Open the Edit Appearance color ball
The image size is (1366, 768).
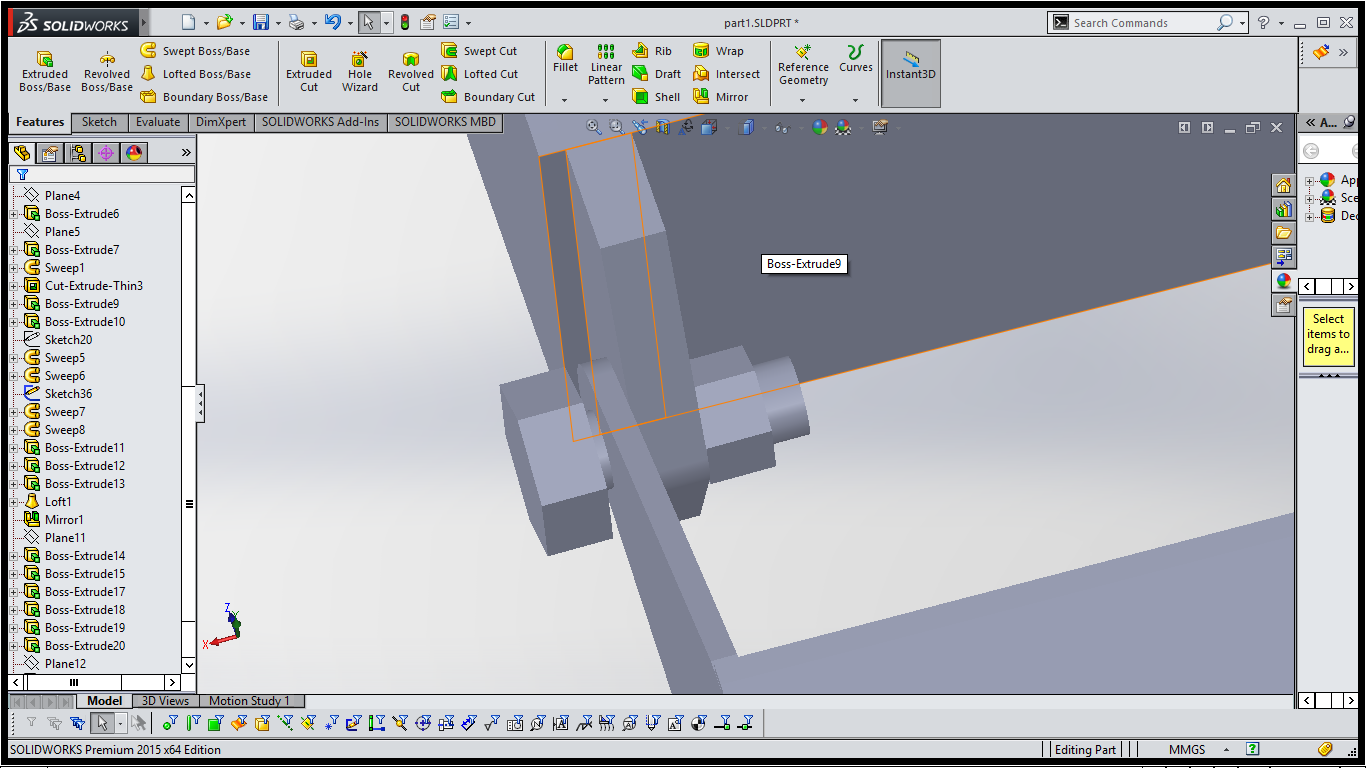click(x=820, y=127)
